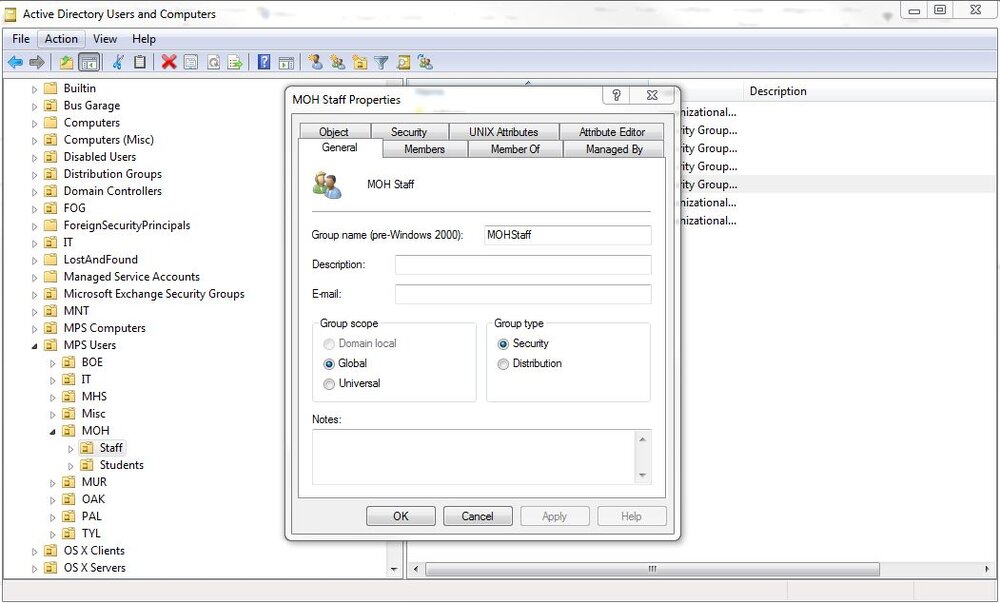Open the View menu

pyautogui.click(x=105, y=39)
